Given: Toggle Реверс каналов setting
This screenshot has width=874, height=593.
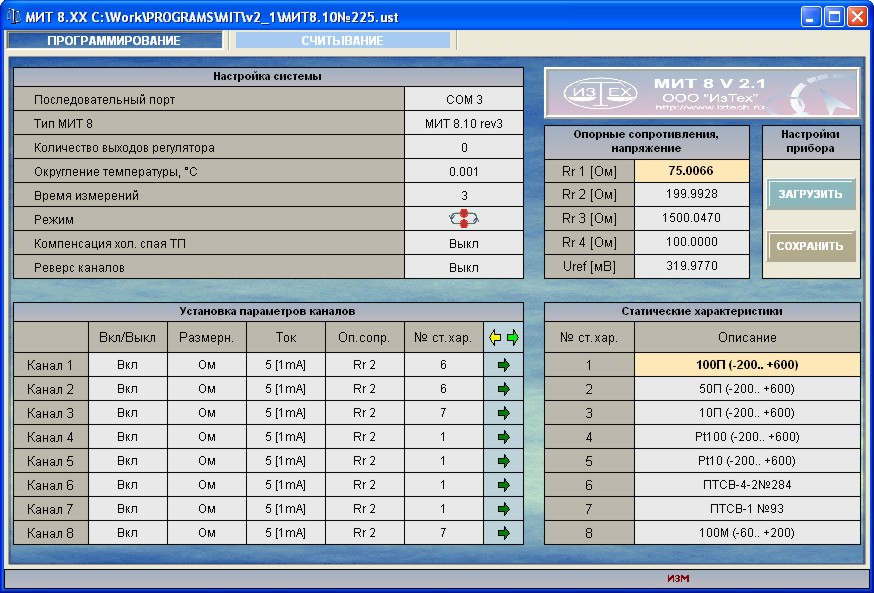Looking at the screenshot, I should (464, 267).
